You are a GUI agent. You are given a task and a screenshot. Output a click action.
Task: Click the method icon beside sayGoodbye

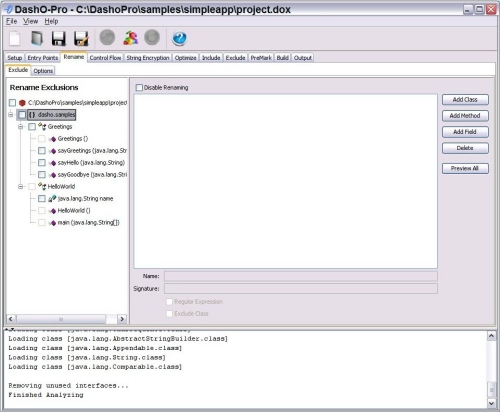(x=52, y=175)
